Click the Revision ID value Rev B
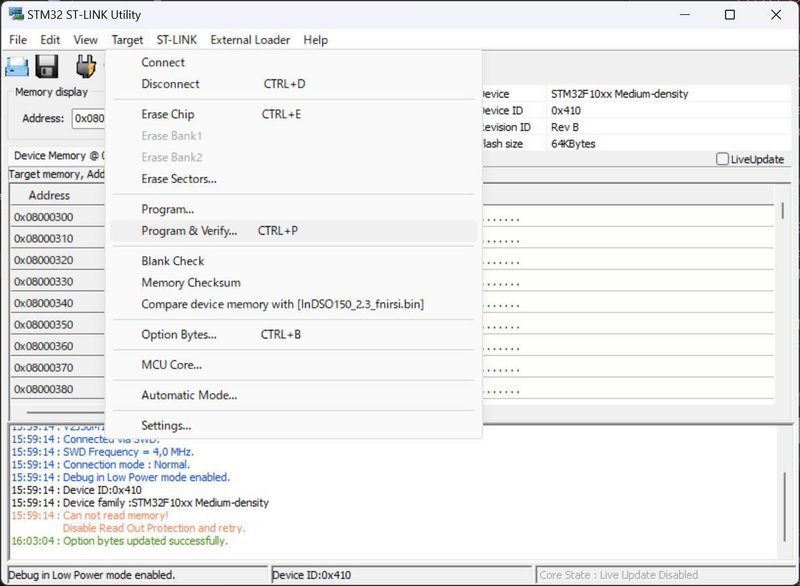The width and height of the screenshot is (800, 586). tap(565, 127)
